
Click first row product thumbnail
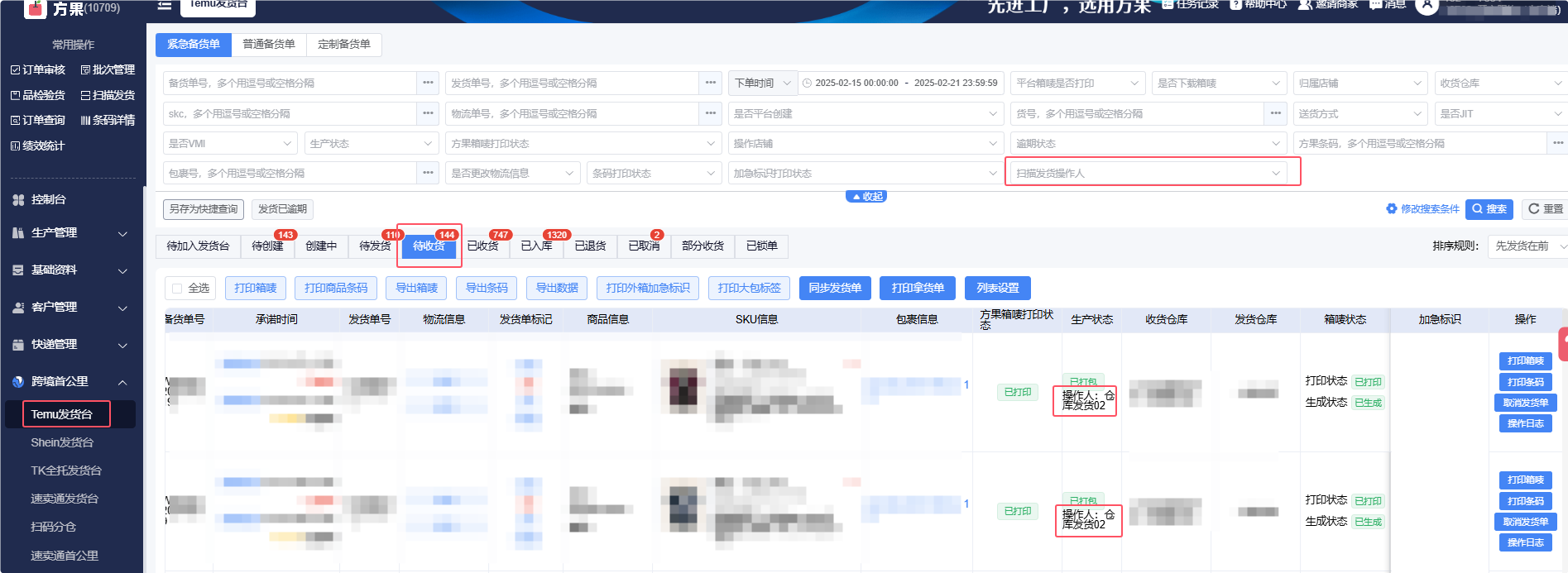(683, 388)
